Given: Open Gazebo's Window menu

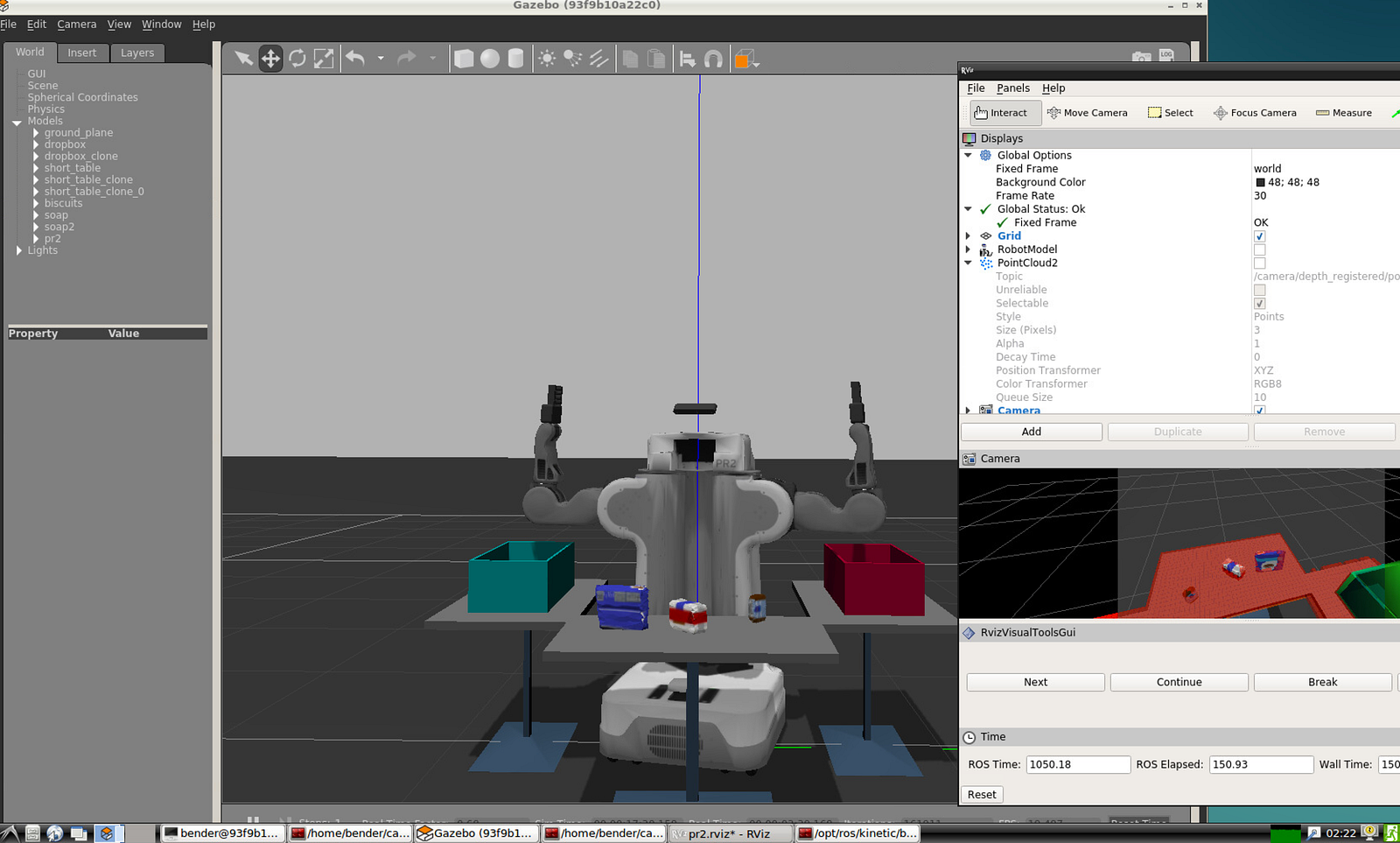Looking at the screenshot, I should click(x=162, y=25).
